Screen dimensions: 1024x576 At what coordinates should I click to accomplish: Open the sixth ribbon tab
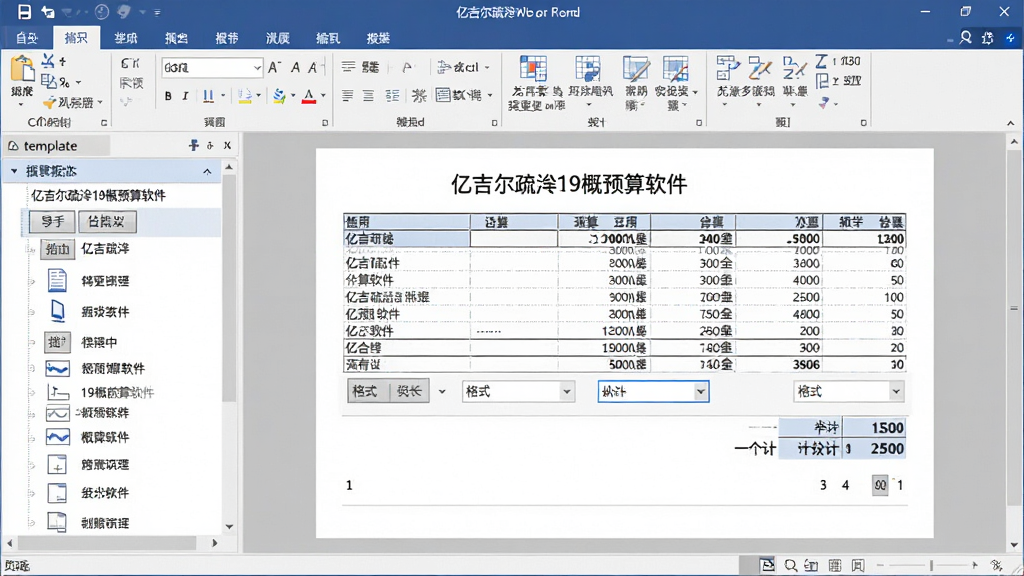278,38
